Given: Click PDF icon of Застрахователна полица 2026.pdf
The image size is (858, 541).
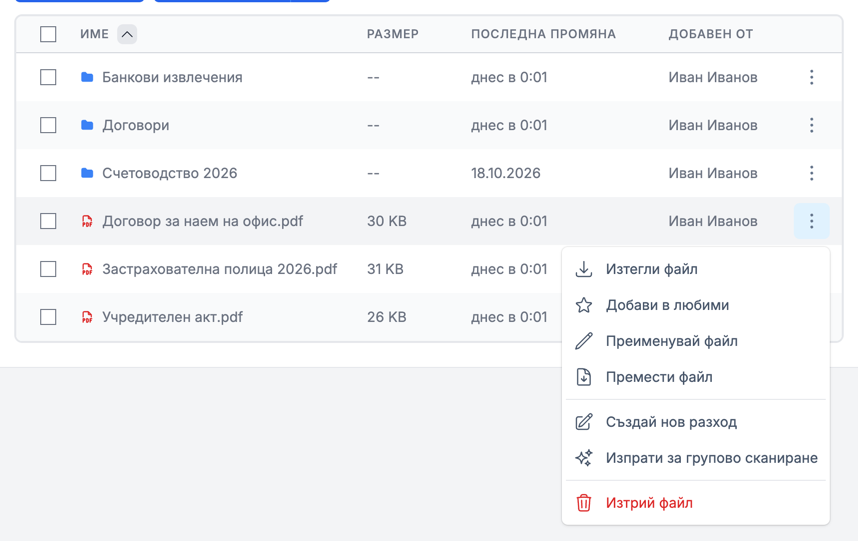Looking at the screenshot, I should 87,269.
